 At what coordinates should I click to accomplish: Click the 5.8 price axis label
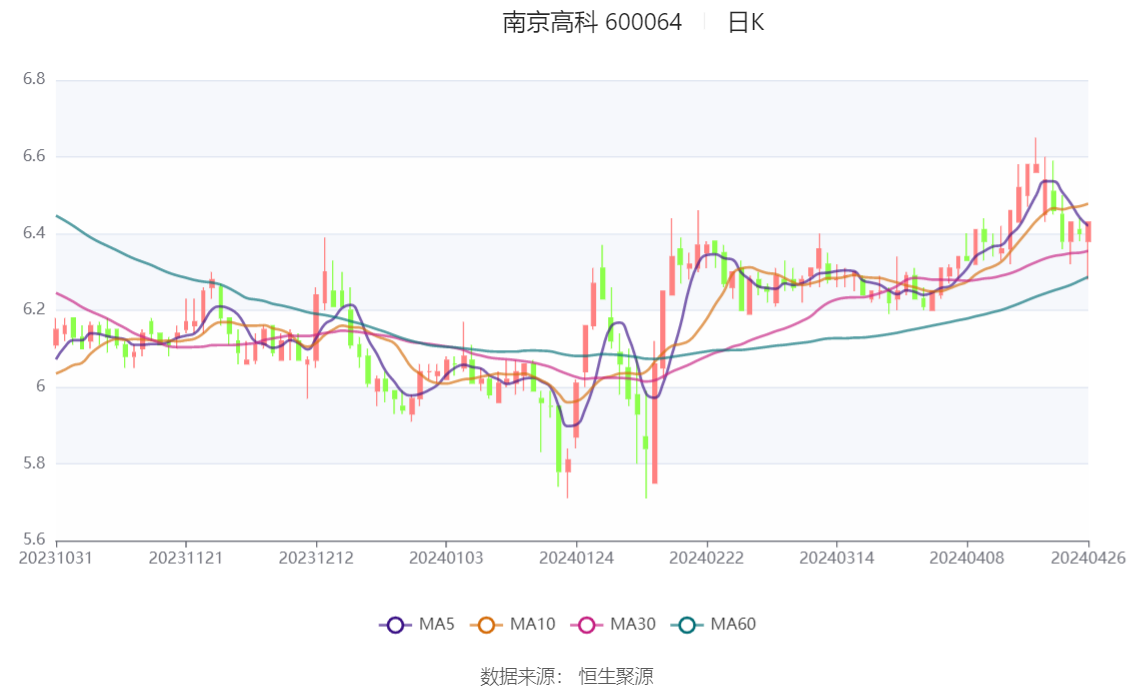34,463
